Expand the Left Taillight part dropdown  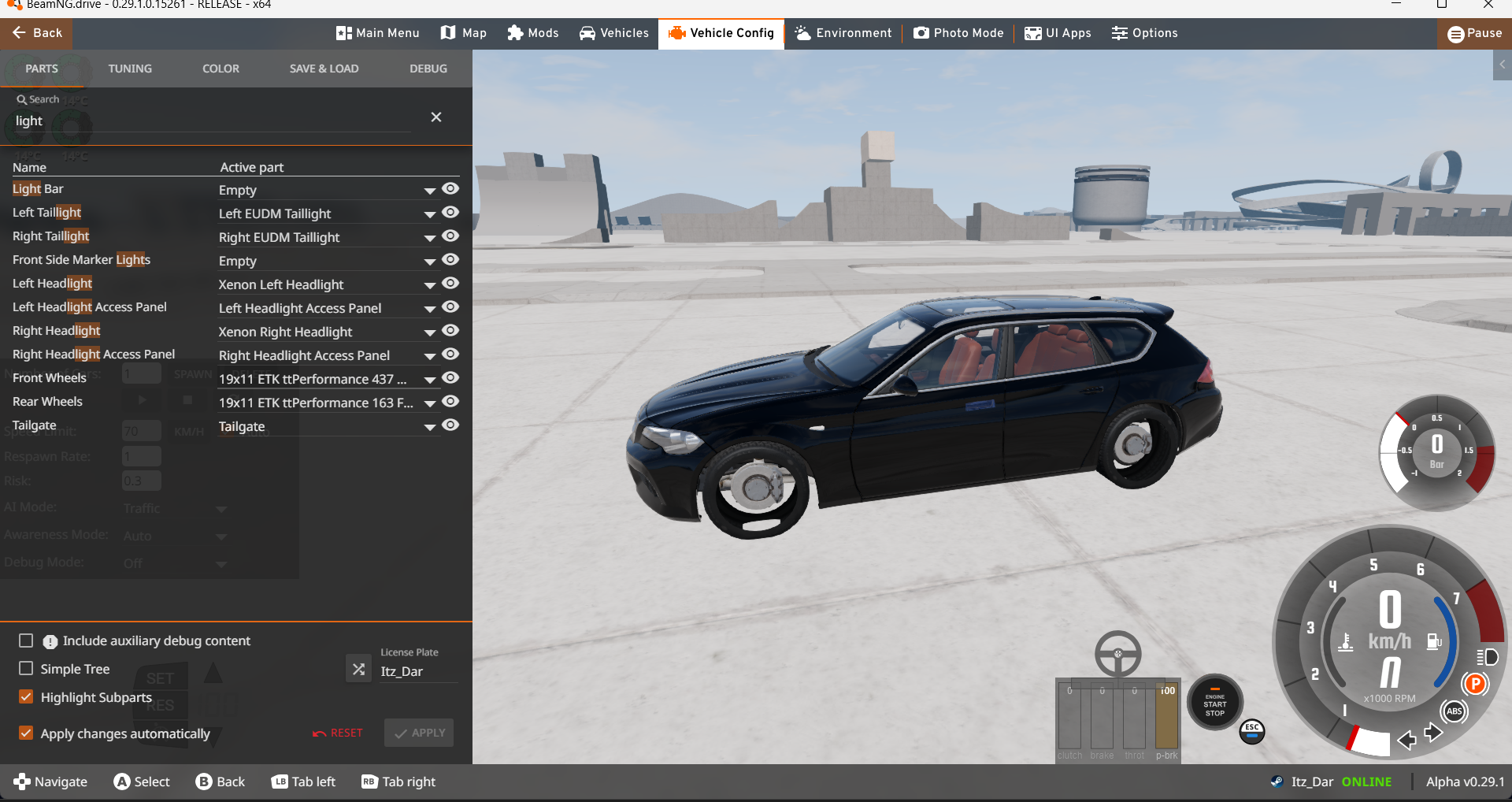coord(430,214)
